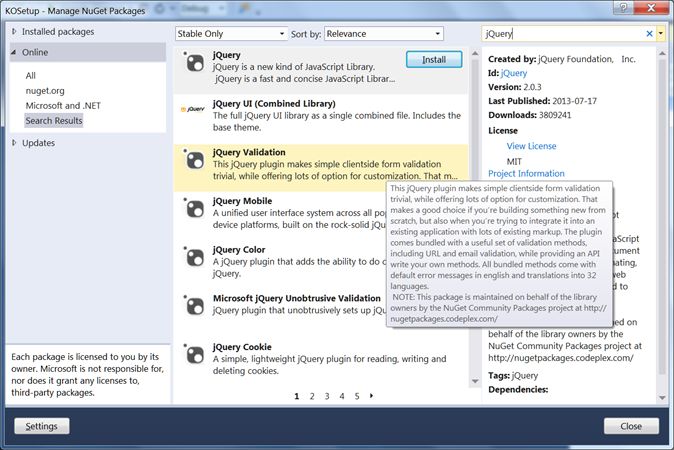Install the jQuery package
The width and height of the screenshot is (674, 450).
[434, 60]
